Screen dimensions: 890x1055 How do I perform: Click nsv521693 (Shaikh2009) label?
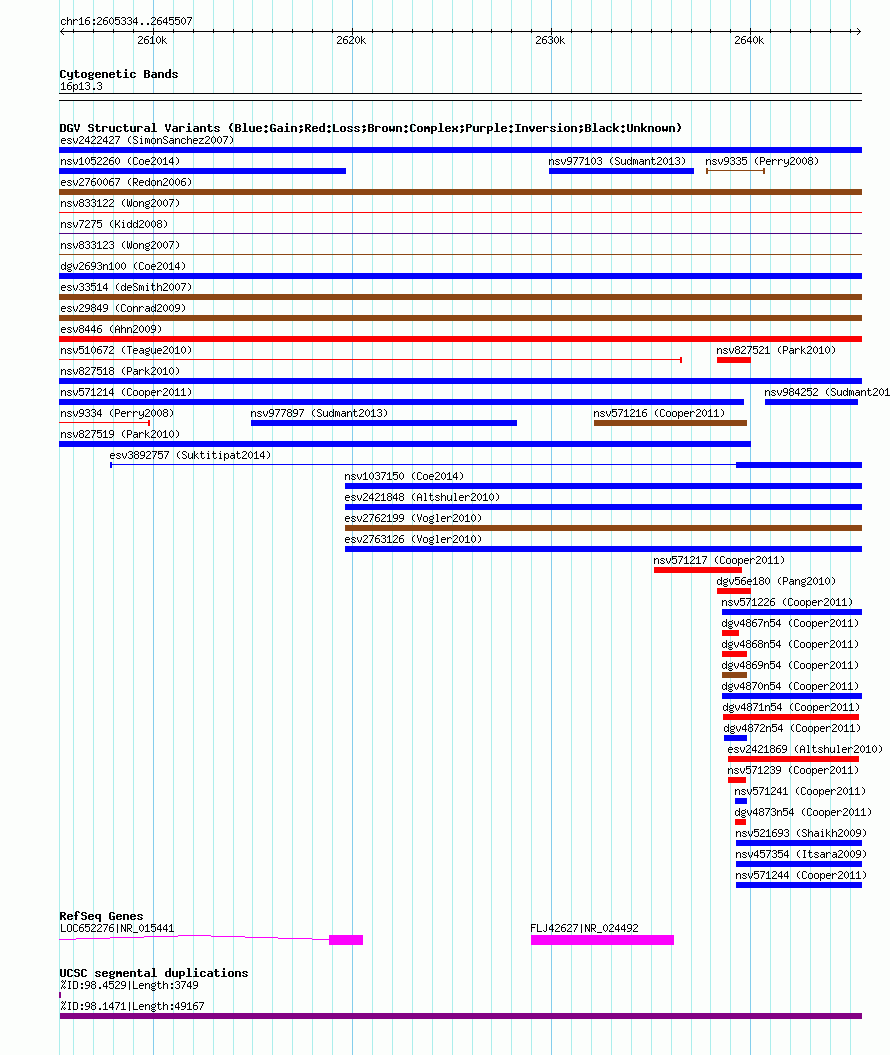[801, 833]
